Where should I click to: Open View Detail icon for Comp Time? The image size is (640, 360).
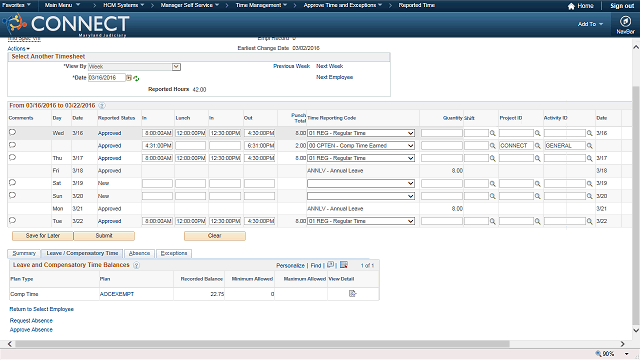point(353,293)
